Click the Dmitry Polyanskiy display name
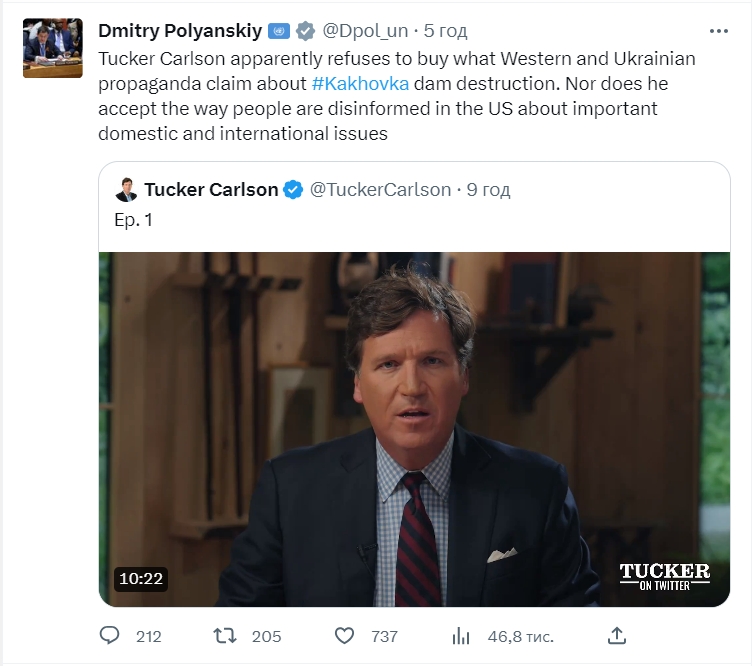The image size is (756, 666). tap(180, 31)
